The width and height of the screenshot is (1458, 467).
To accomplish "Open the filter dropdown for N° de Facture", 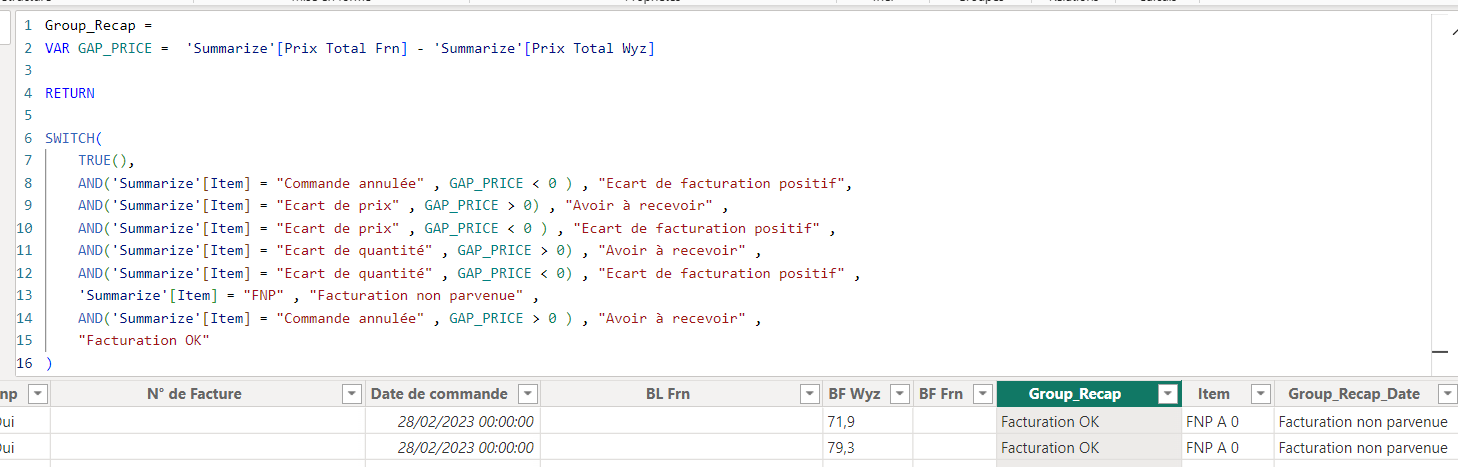I will [352, 394].
